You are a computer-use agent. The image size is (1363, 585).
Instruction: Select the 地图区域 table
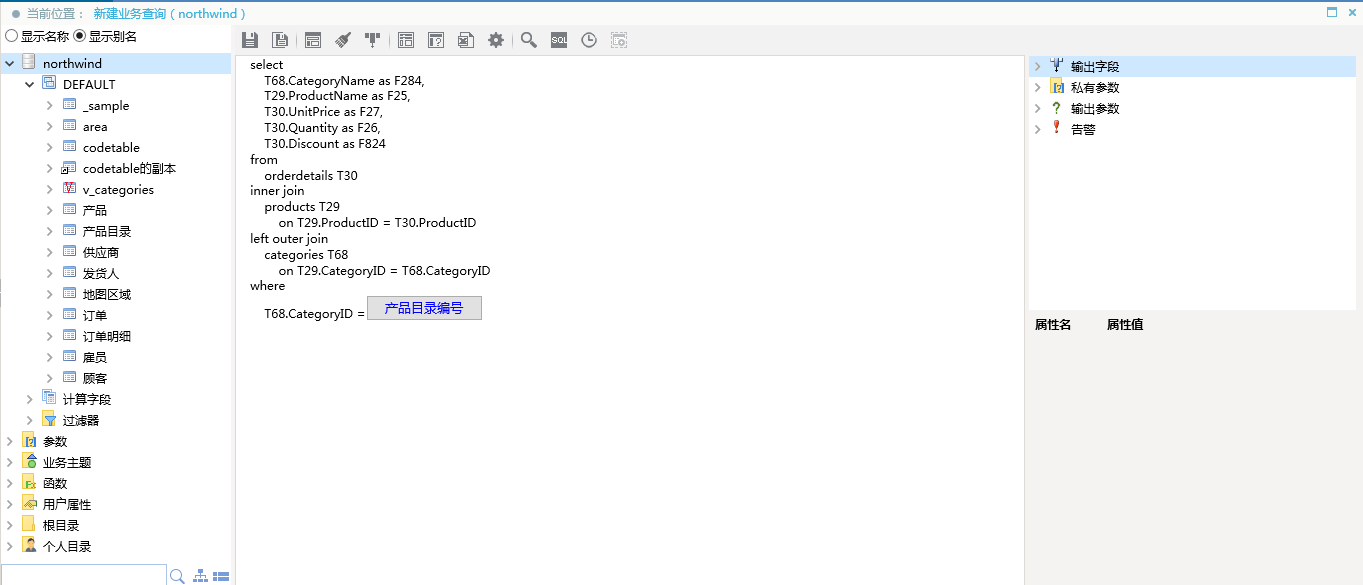107,294
